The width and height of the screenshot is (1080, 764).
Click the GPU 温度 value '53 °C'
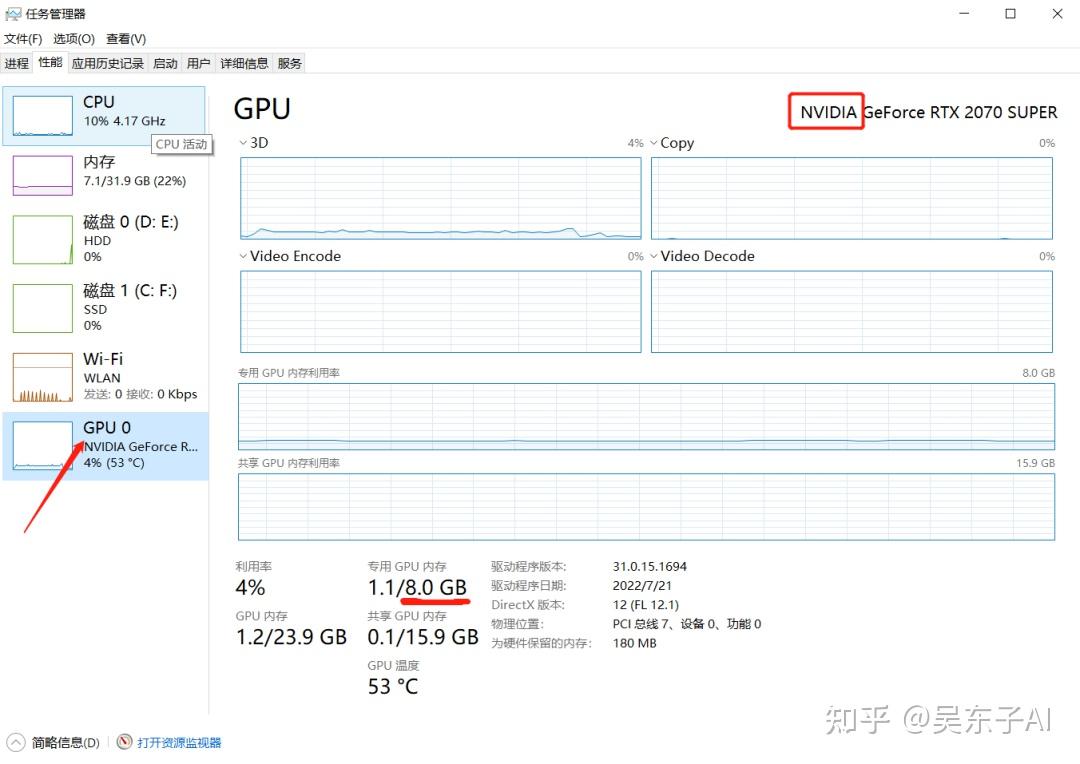[x=393, y=687]
